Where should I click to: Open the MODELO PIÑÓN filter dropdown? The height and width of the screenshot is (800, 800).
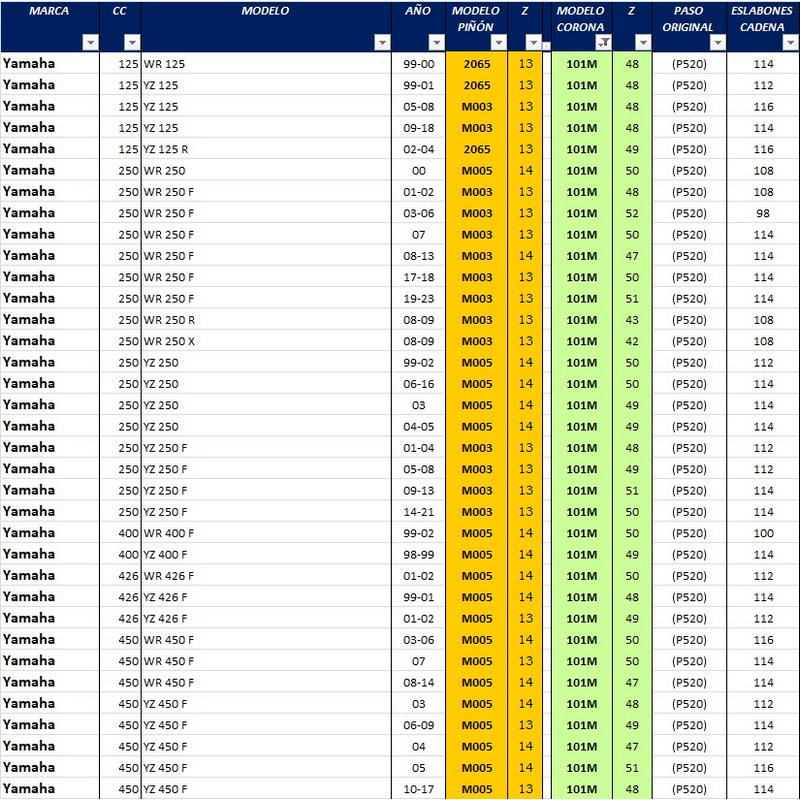(498, 42)
